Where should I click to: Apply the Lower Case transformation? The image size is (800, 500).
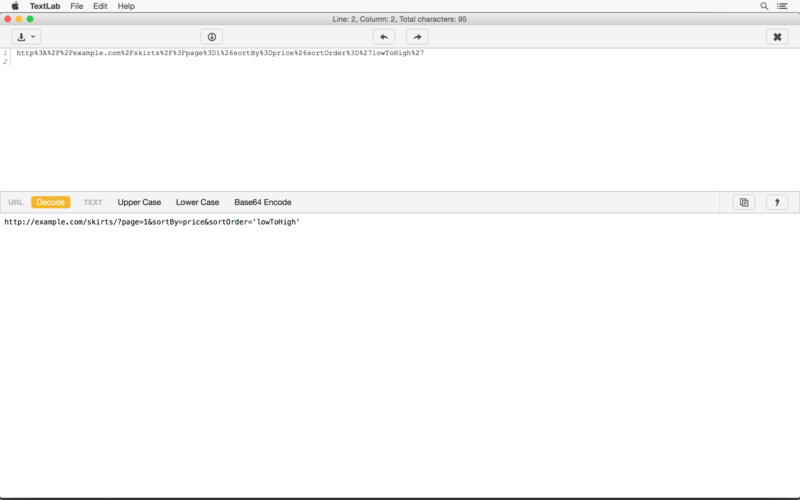pyautogui.click(x=197, y=202)
